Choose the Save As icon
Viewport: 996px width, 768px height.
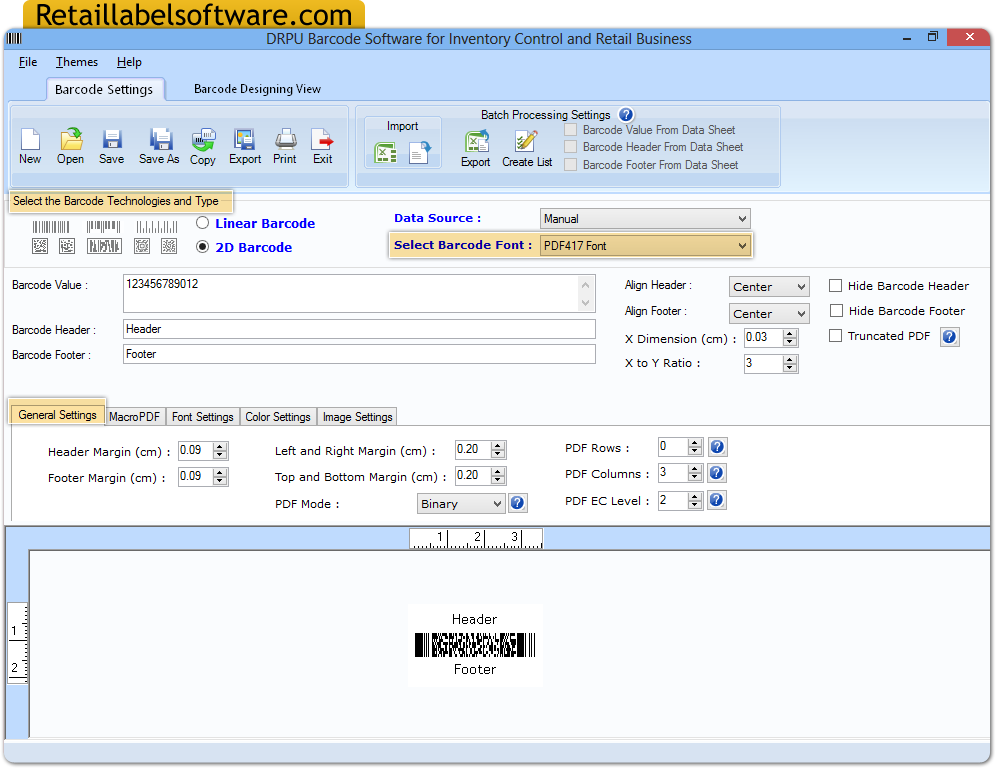click(159, 139)
